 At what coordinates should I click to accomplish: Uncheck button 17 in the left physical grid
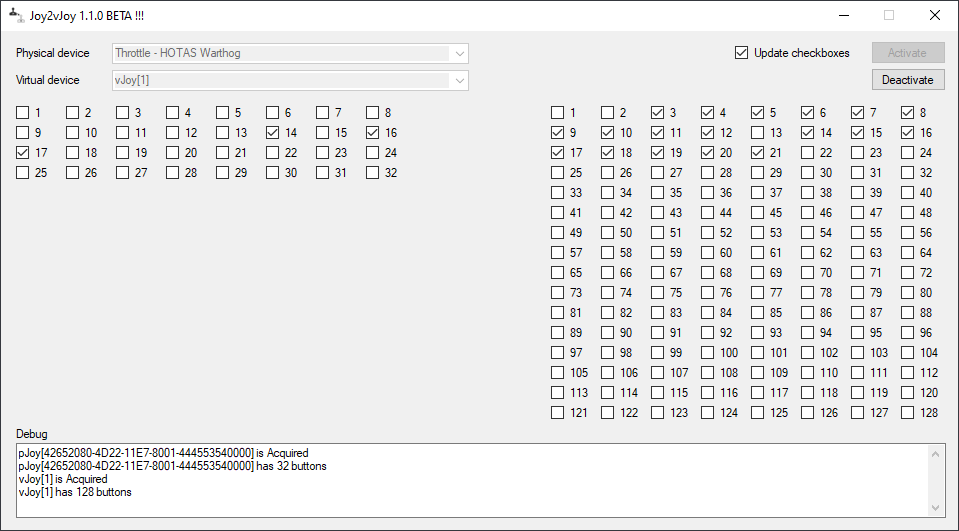tap(23, 153)
